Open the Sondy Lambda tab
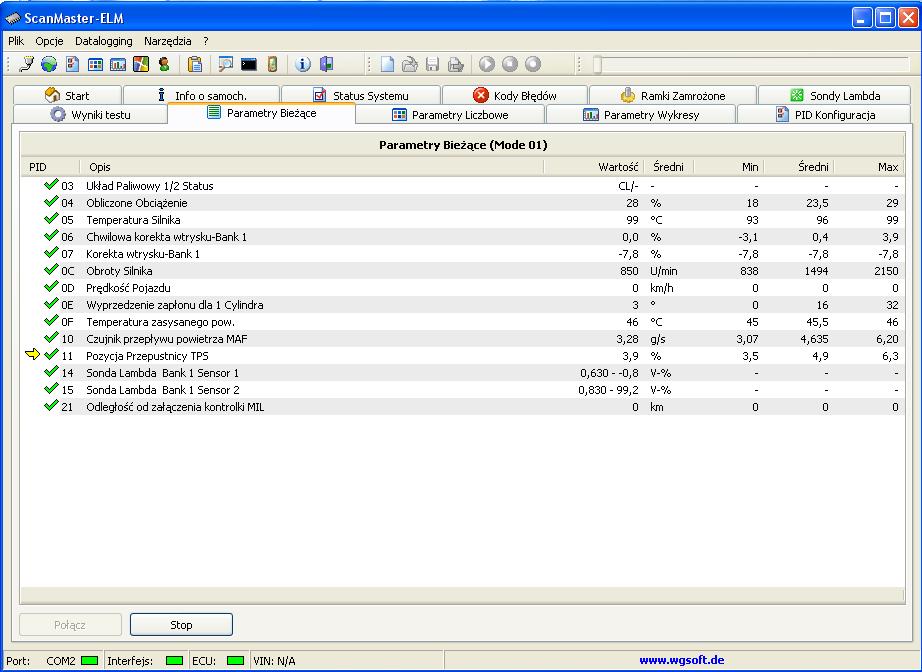922x672 pixels. click(834, 95)
